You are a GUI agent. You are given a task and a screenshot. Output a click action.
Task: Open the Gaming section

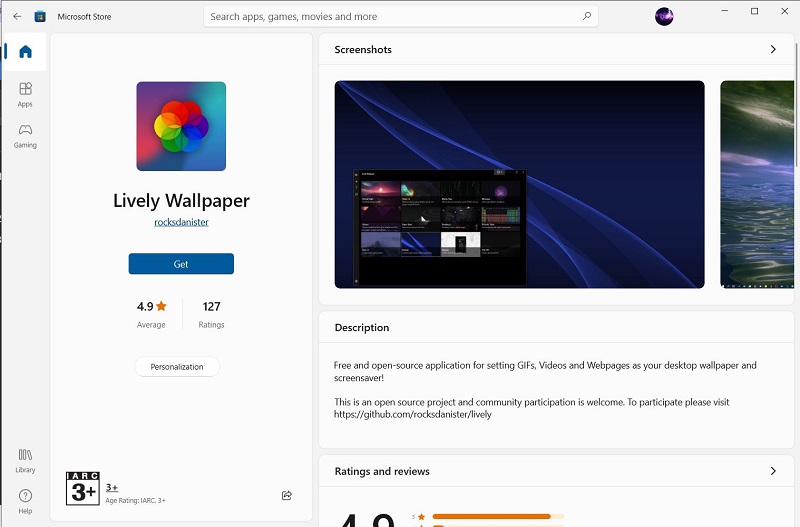coord(25,136)
